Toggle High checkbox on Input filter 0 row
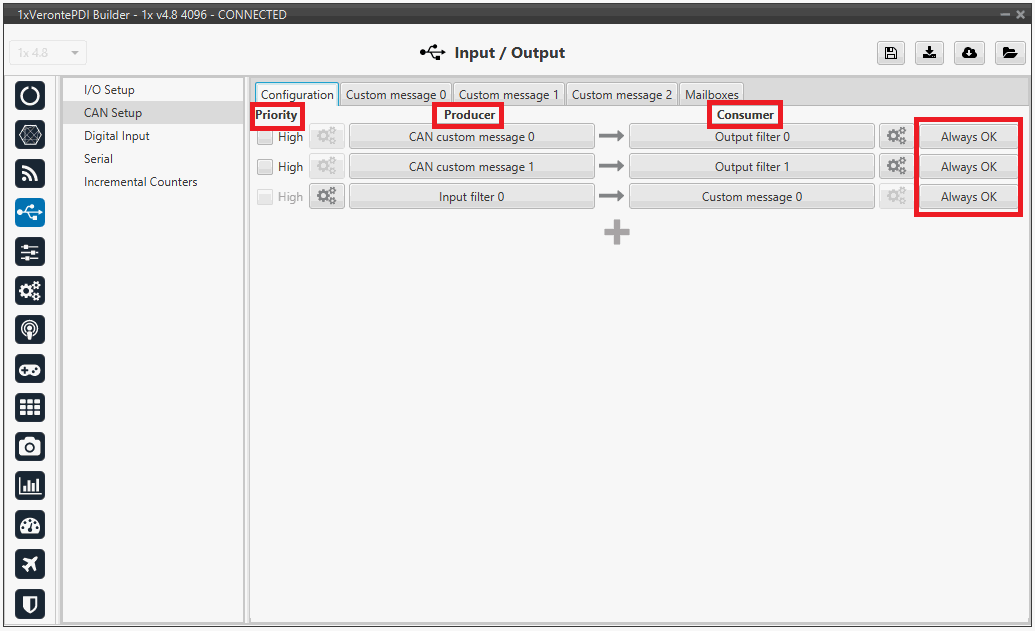This screenshot has width=1035, height=631. (265, 197)
